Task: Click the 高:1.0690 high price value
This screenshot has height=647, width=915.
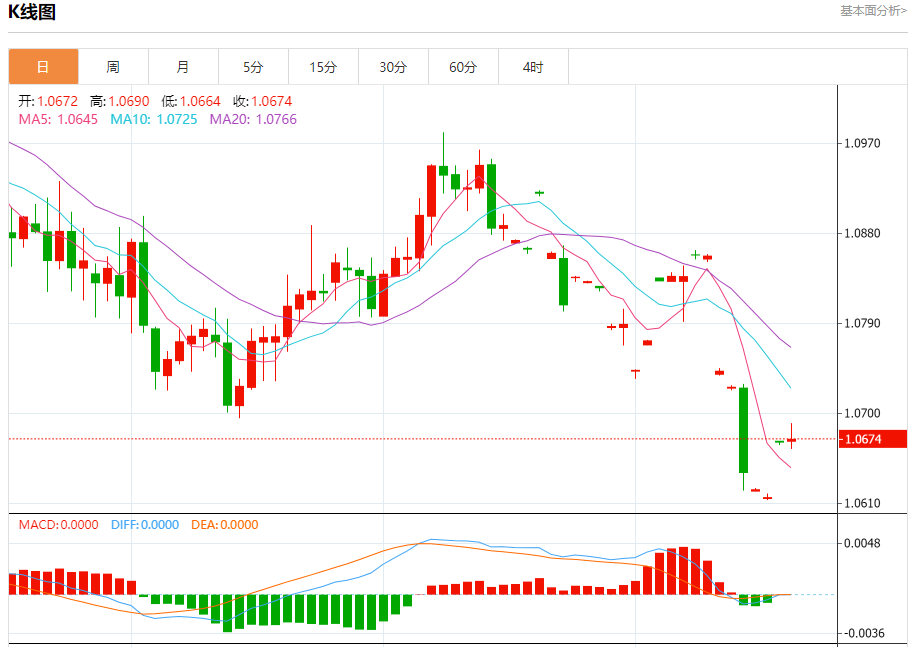Action: click(x=120, y=101)
